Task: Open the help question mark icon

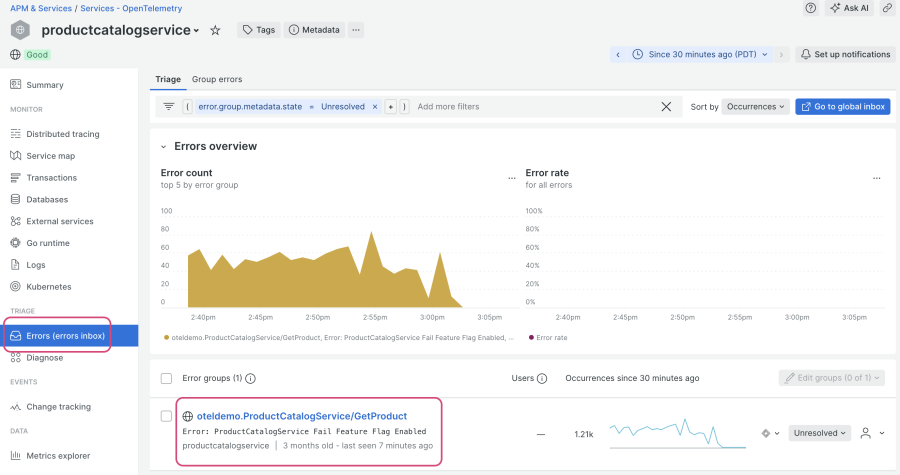Action: [x=810, y=8]
